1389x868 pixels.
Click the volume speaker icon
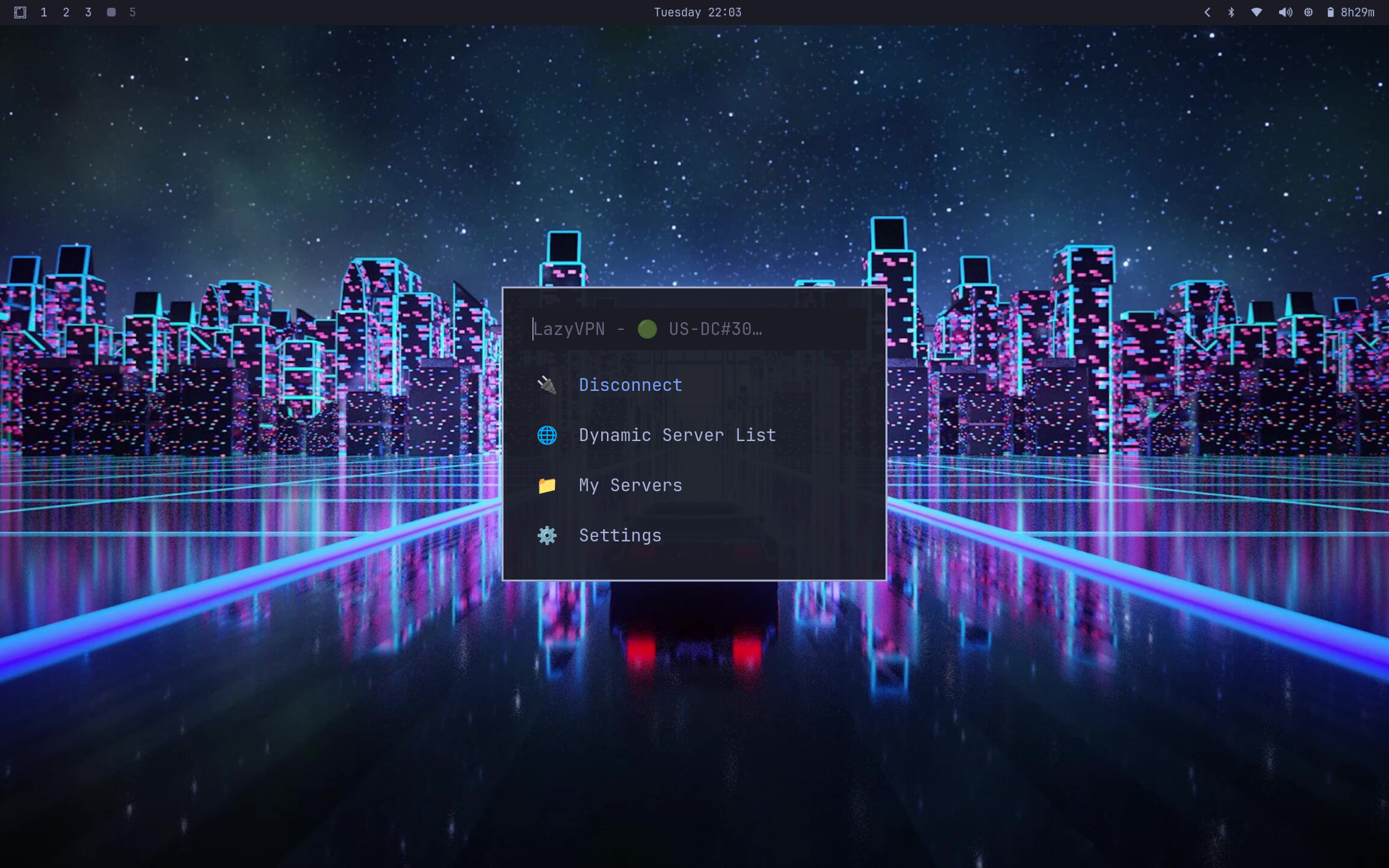pos(1285,12)
